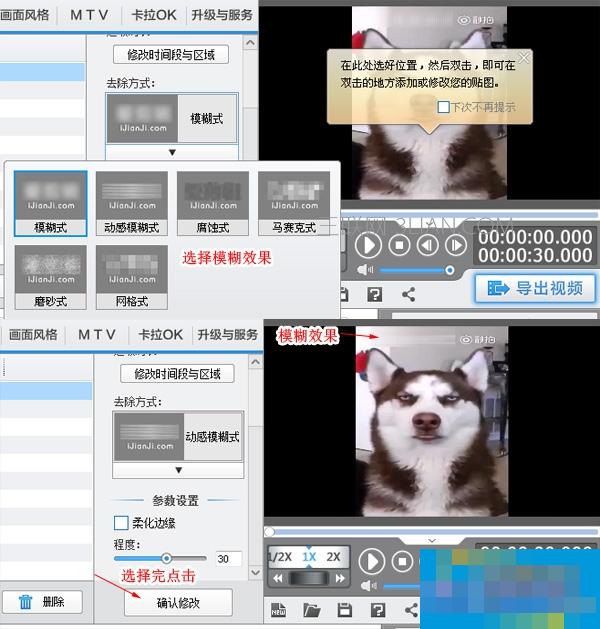The image size is (600, 629).
Task: Open the 卡拉OK tab in lower window
Action: click(160, 335)
